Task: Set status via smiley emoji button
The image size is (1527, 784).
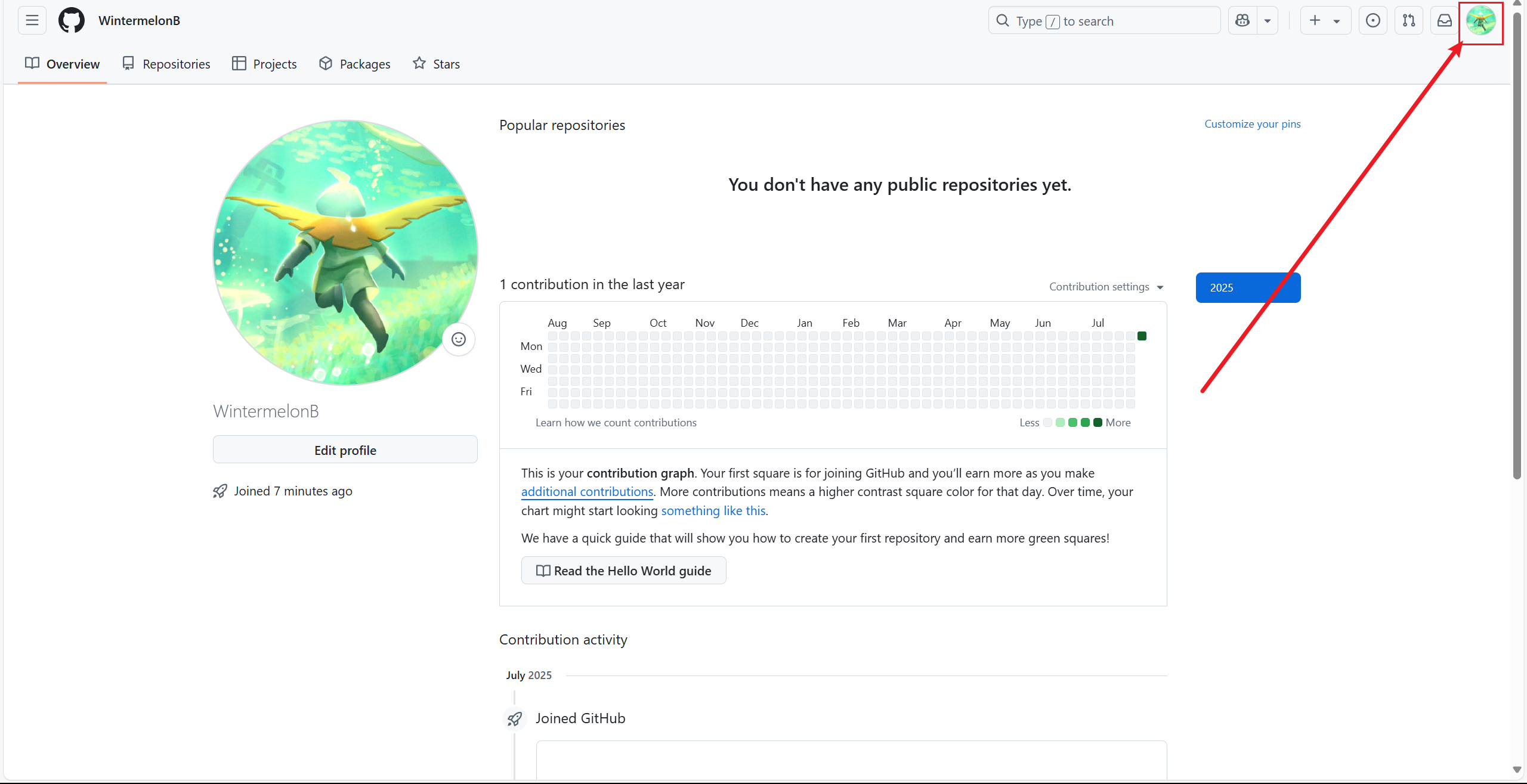Action: (459, 339)
